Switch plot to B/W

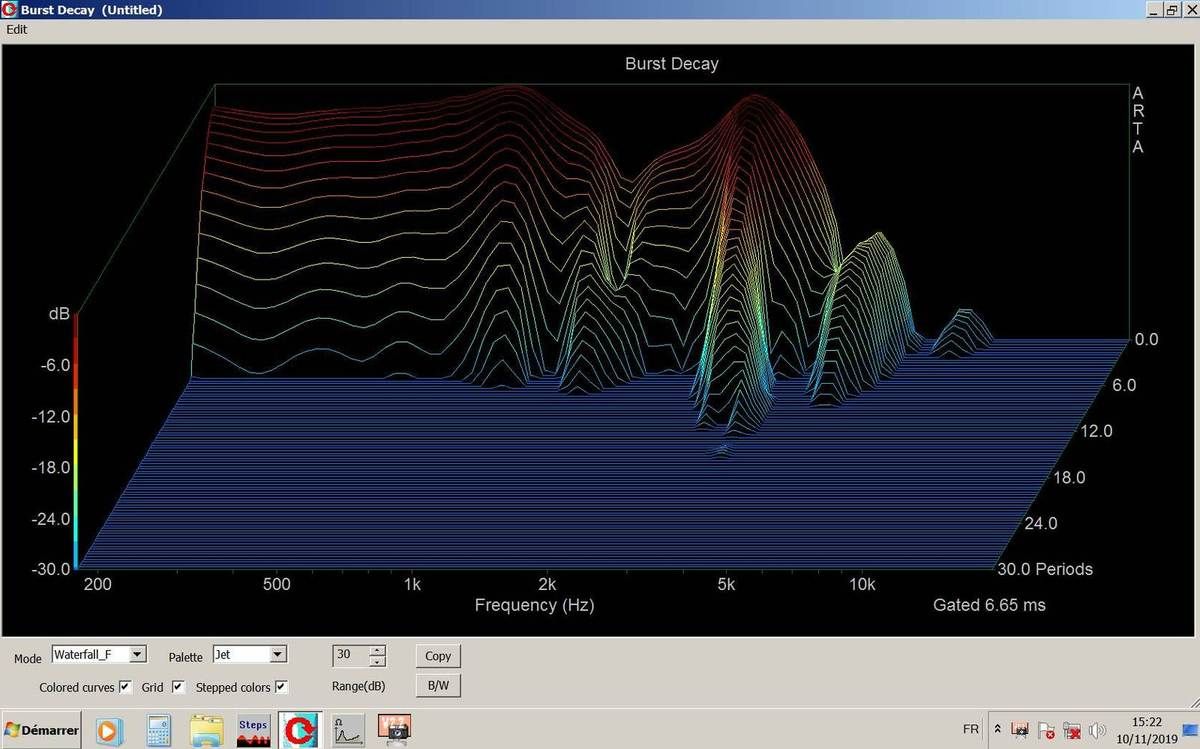coord(438,686)
